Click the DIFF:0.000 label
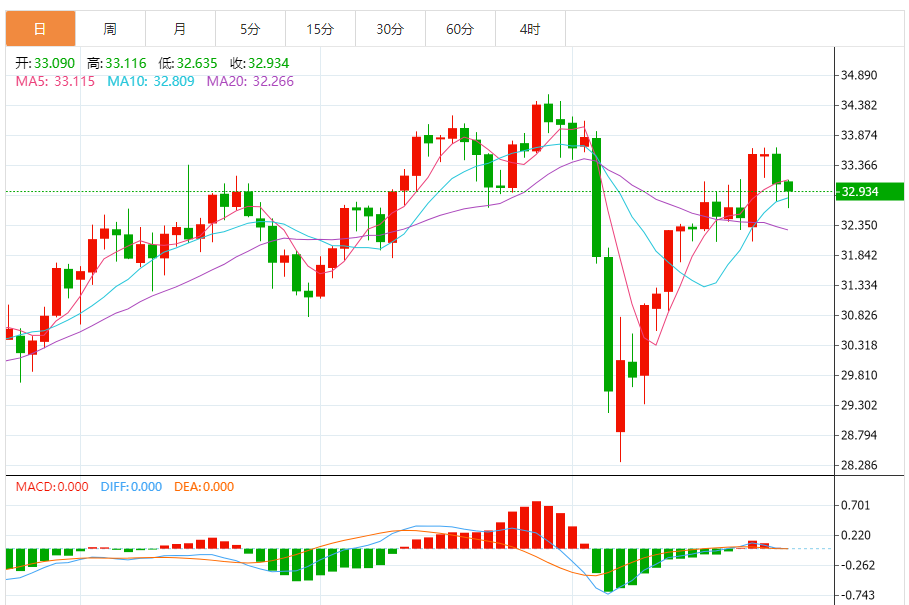 click(x=131, y=487)
